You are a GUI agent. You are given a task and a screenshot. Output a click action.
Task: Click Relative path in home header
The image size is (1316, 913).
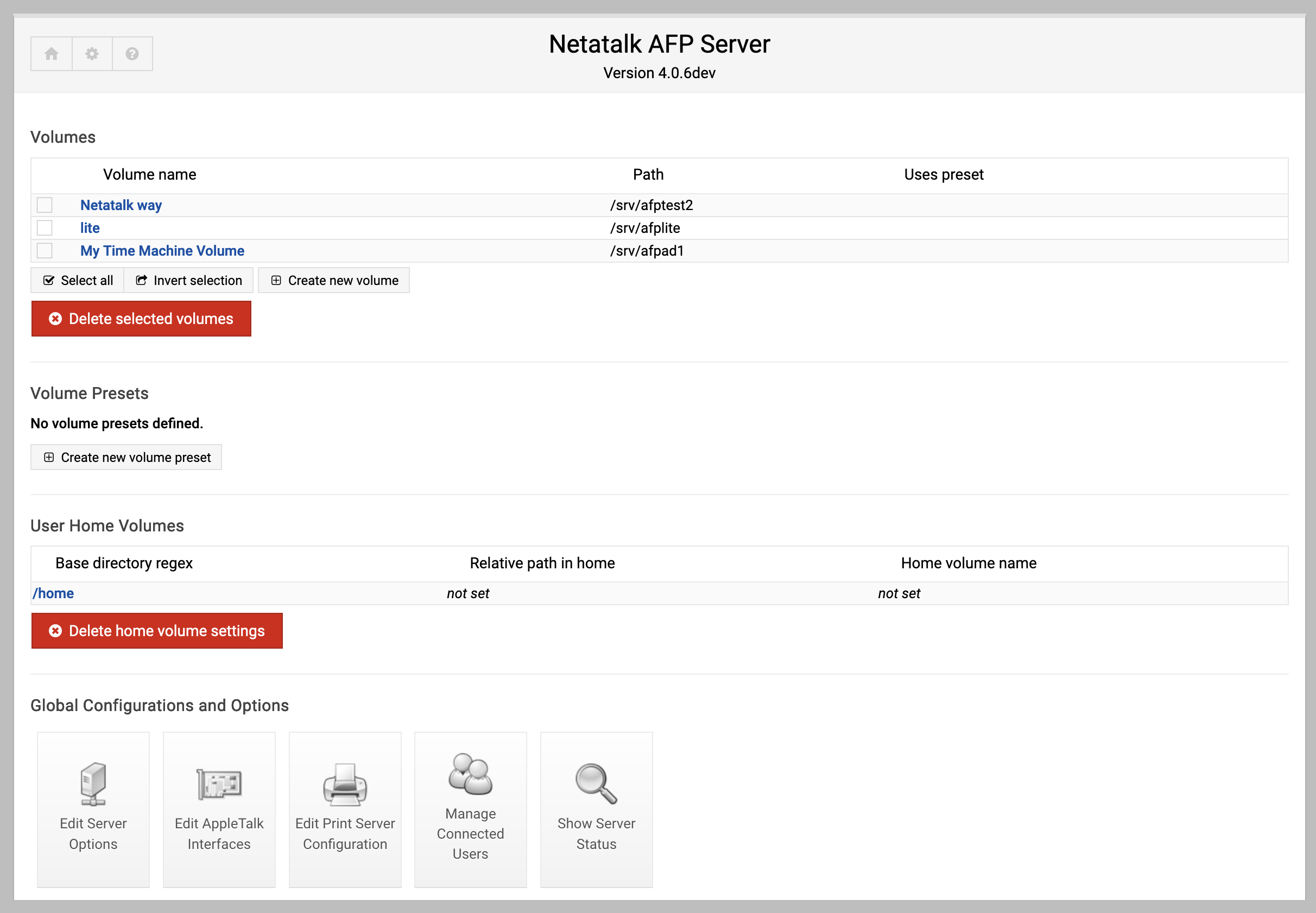[542, 563]
